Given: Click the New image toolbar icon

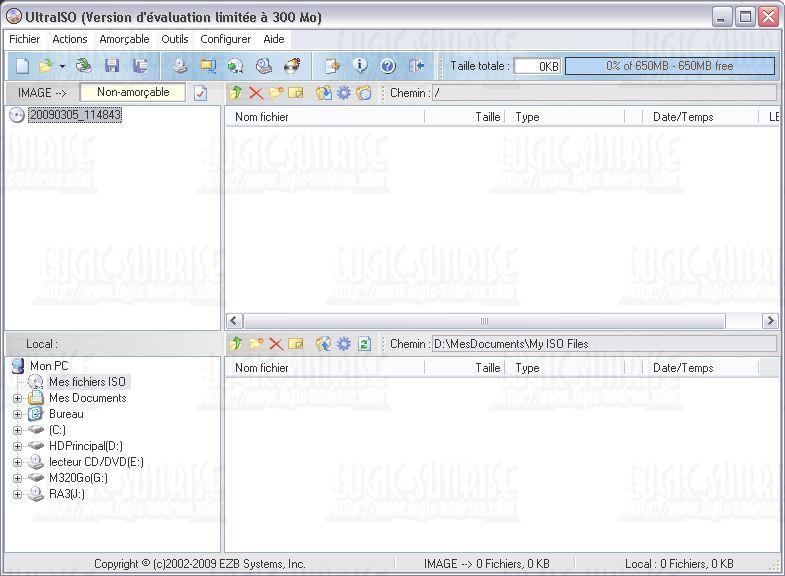Looking at the screenshot, I should point(23,66).
